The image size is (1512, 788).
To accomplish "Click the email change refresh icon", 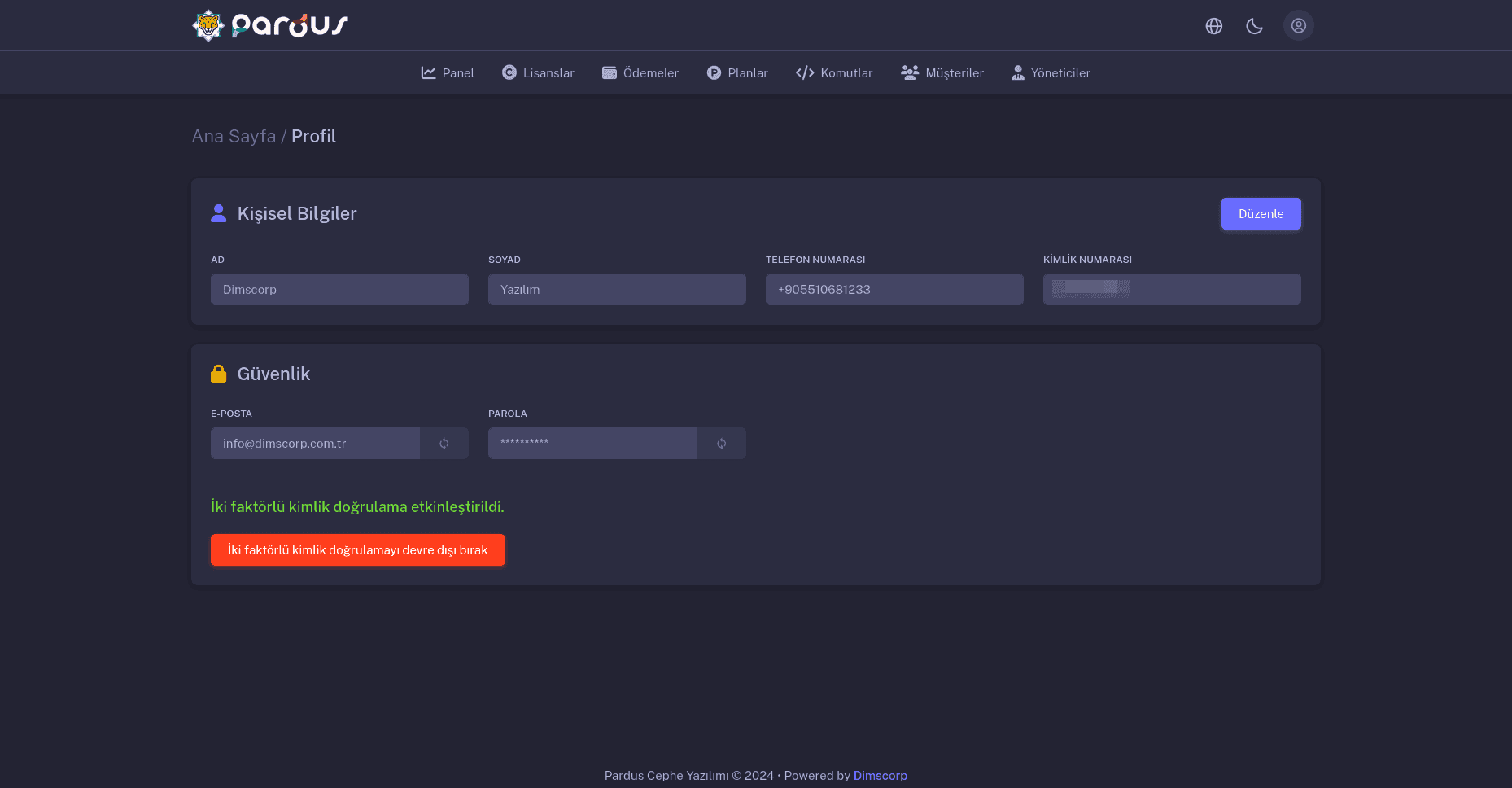I will 444,444.
